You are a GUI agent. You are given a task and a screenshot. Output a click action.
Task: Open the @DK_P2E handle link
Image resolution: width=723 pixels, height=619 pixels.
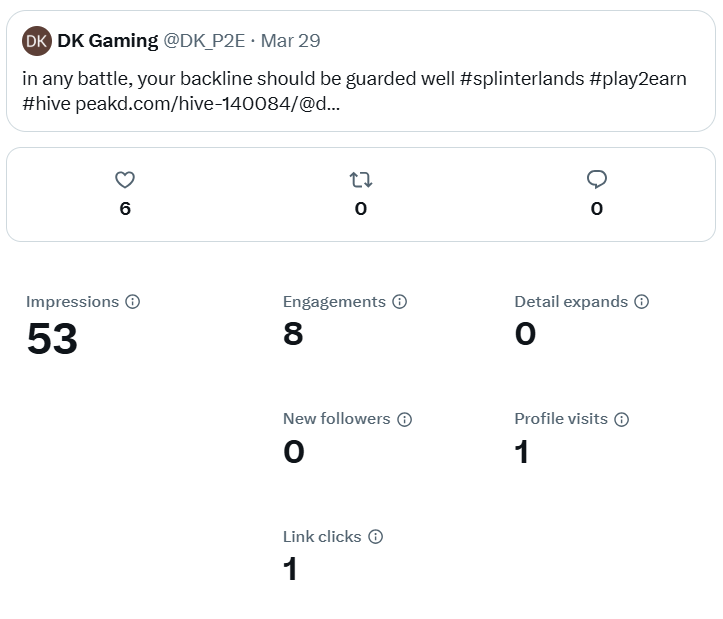tap(204, 41)
